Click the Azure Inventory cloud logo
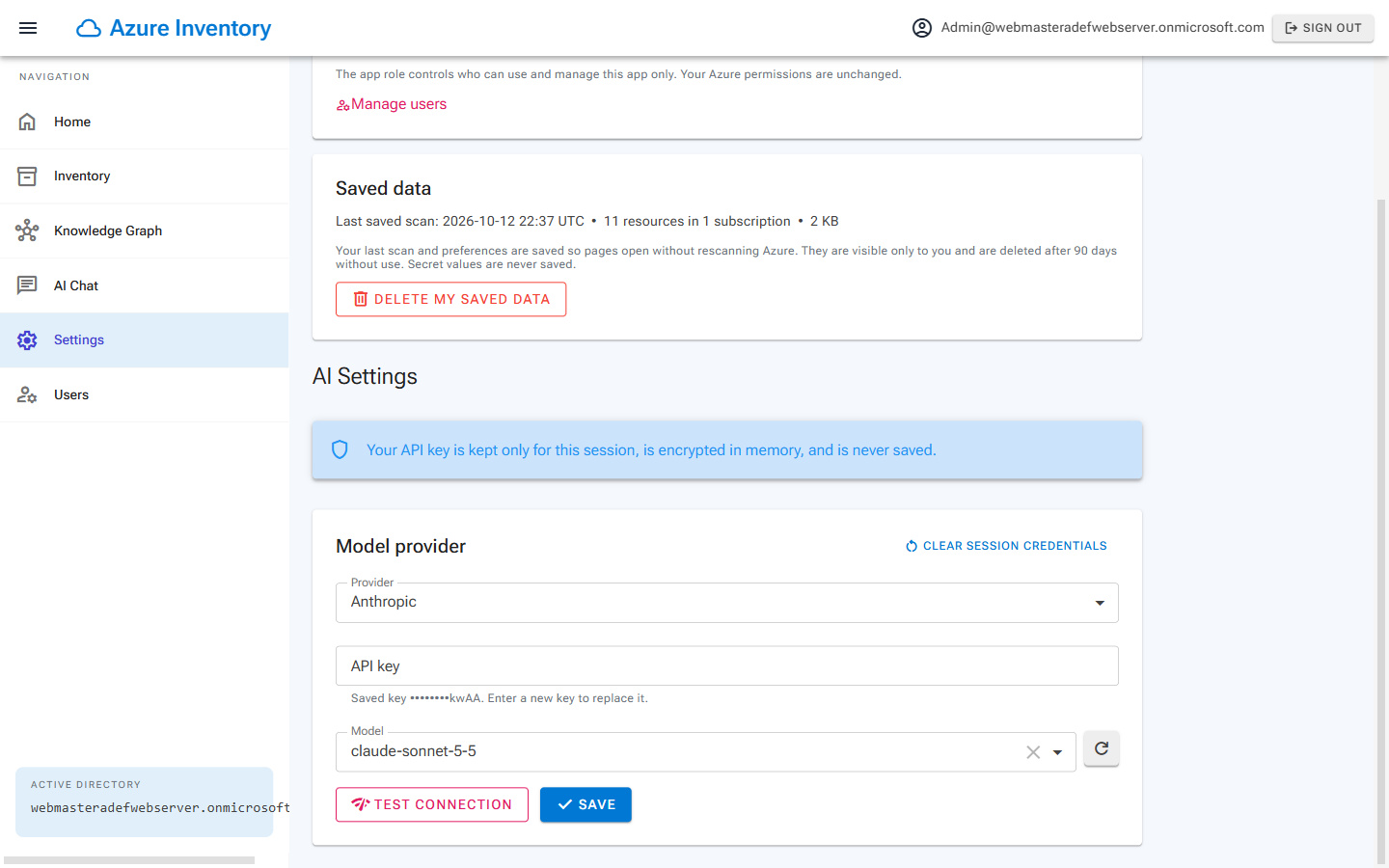 tap(89, 28)
